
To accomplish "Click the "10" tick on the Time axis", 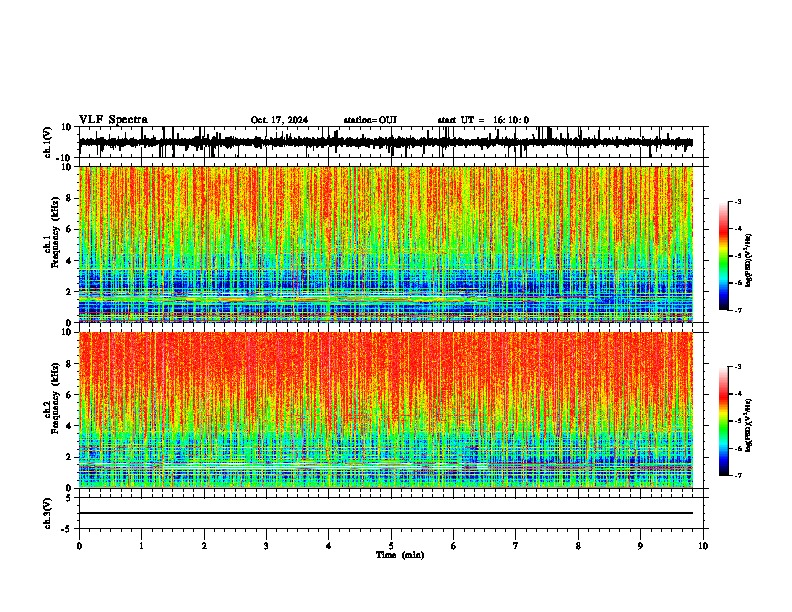I will pyautogui.click(x=703, y=546).
